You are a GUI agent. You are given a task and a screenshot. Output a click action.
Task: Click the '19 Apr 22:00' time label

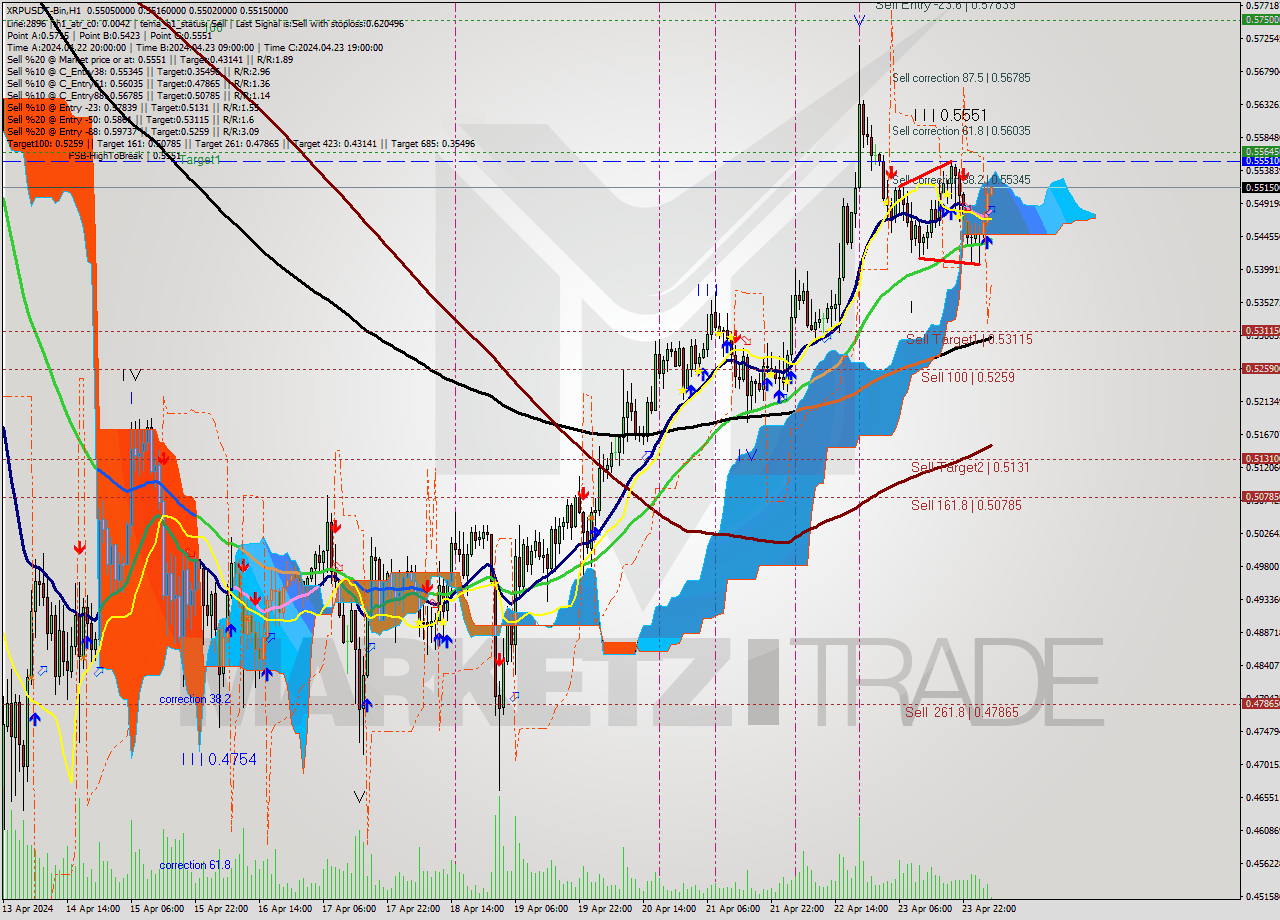(606, 909)
